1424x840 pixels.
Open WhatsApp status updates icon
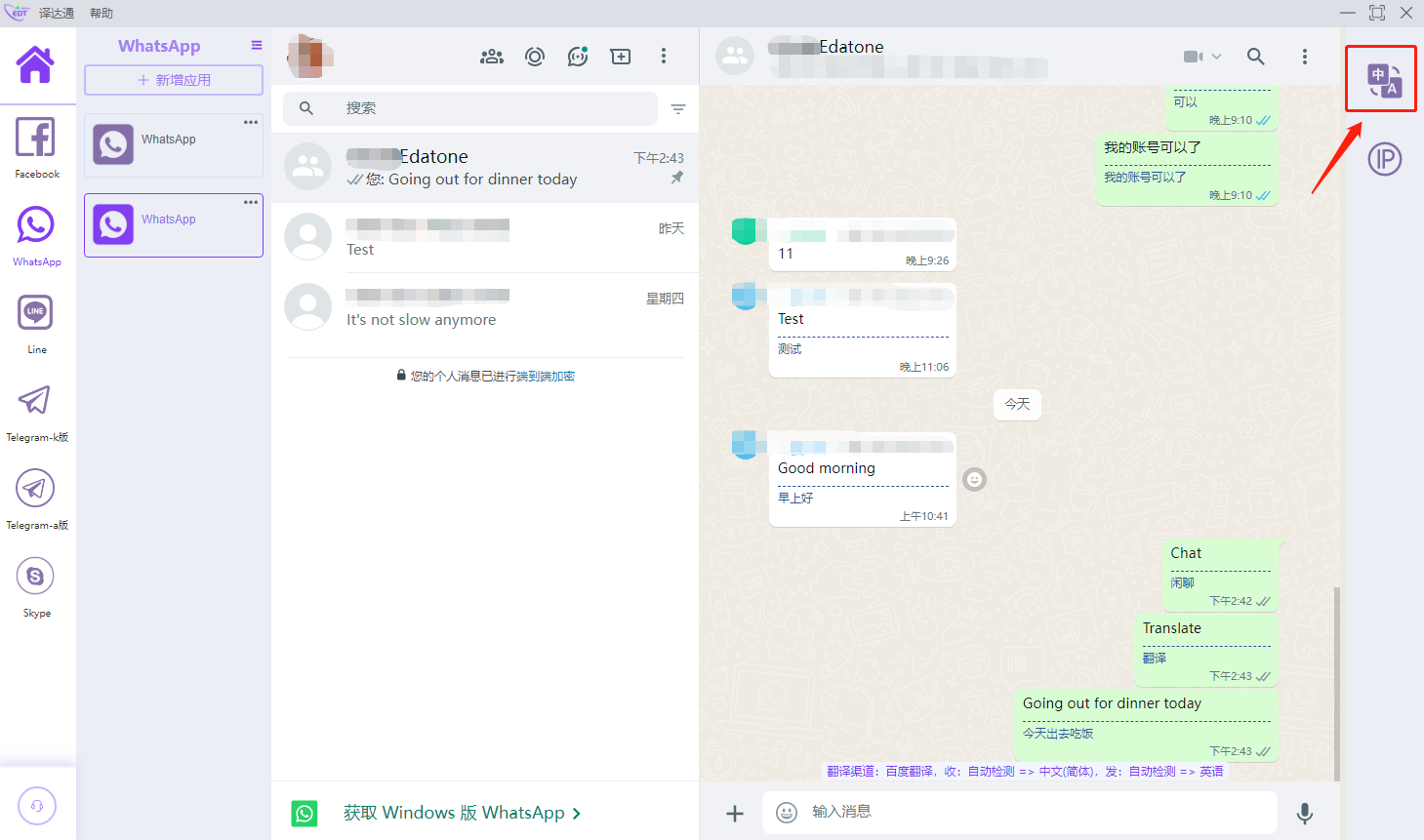(535, 57)
